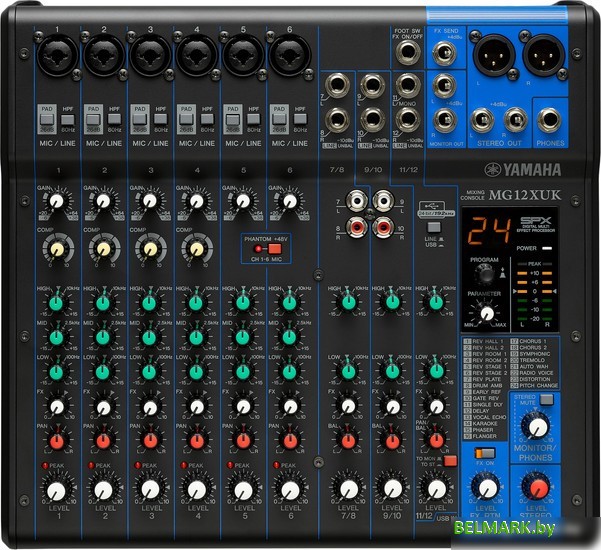Click the PHONES headphone output jack

pos(550,122)
